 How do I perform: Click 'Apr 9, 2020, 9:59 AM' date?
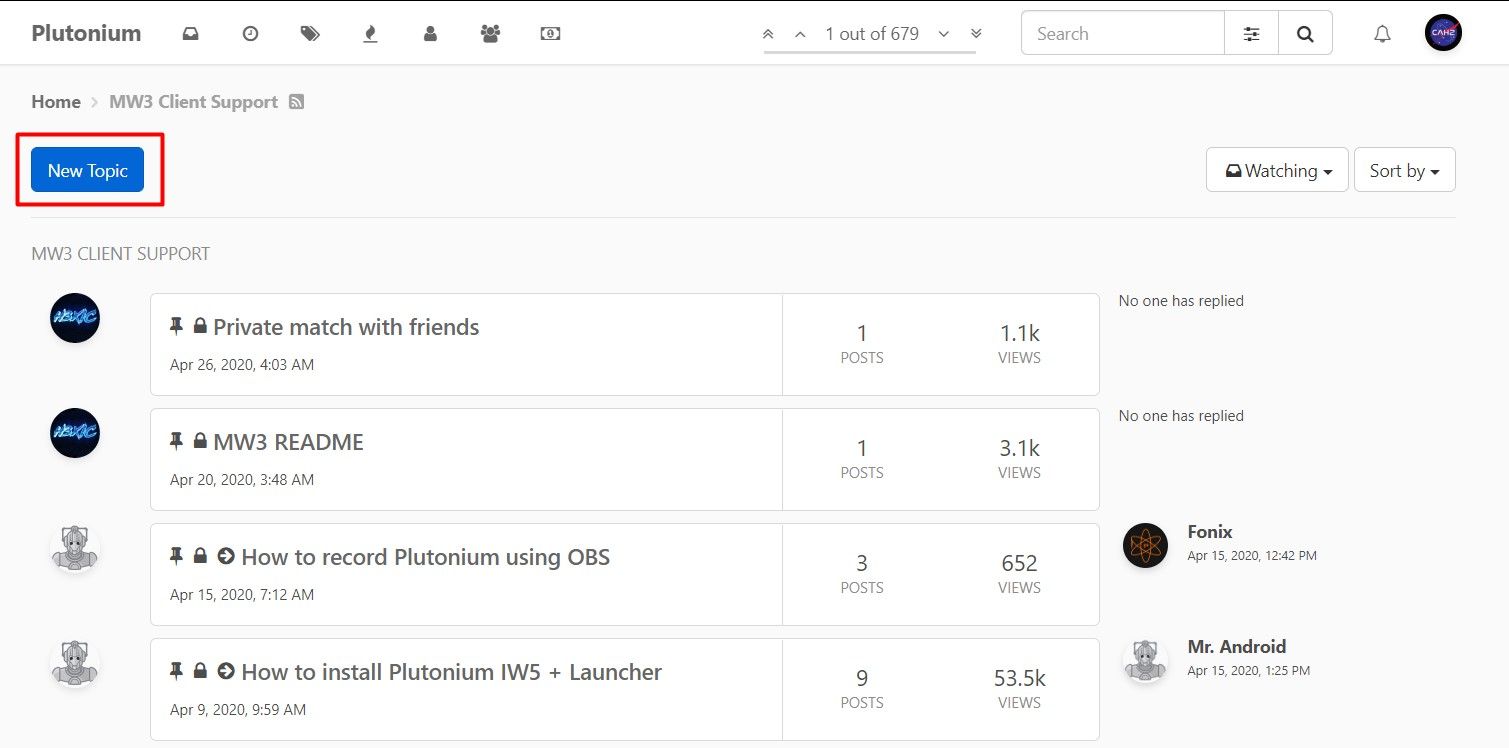[x=238, y=710]
